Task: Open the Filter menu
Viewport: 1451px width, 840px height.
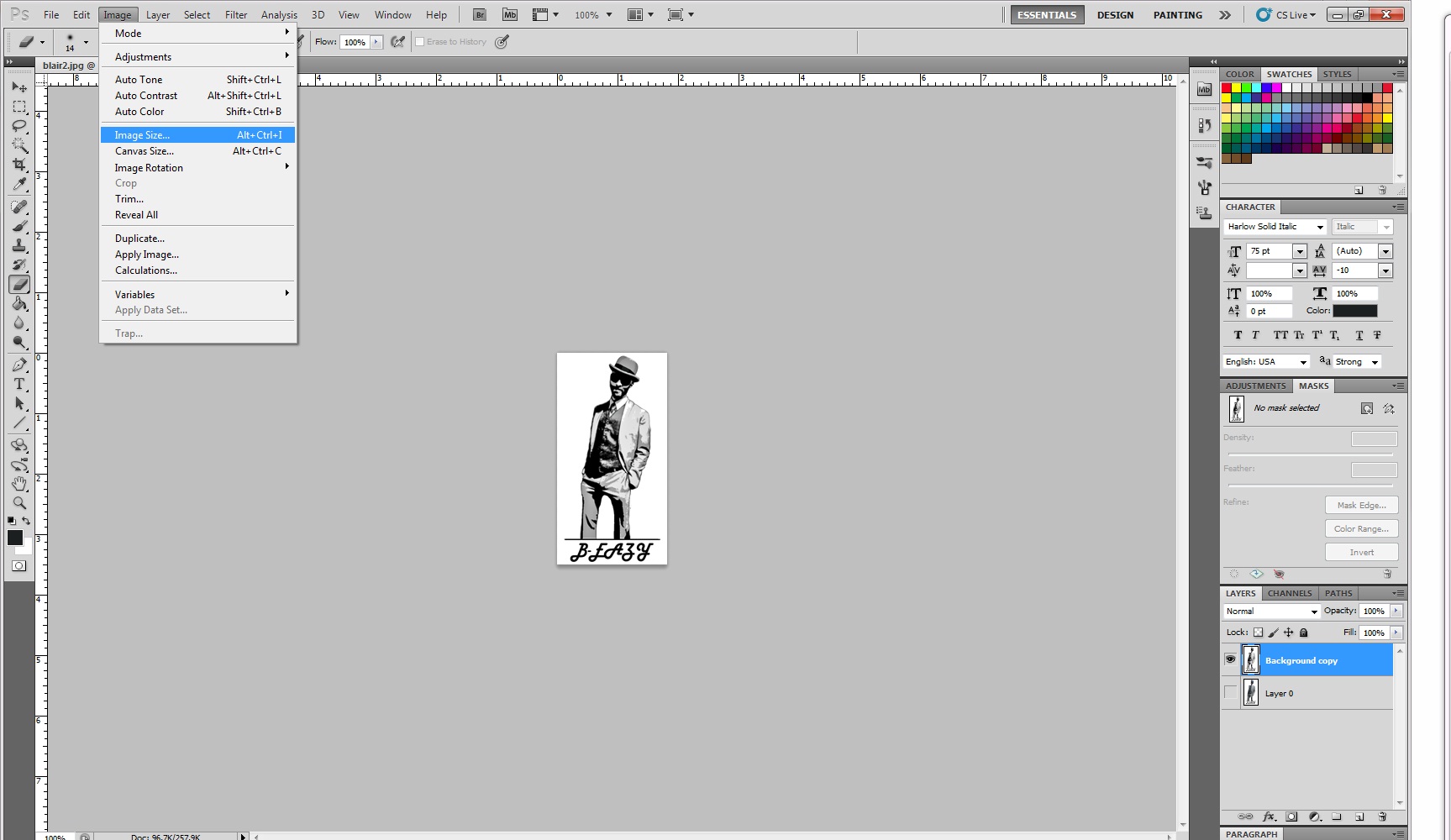Action: 236,15
